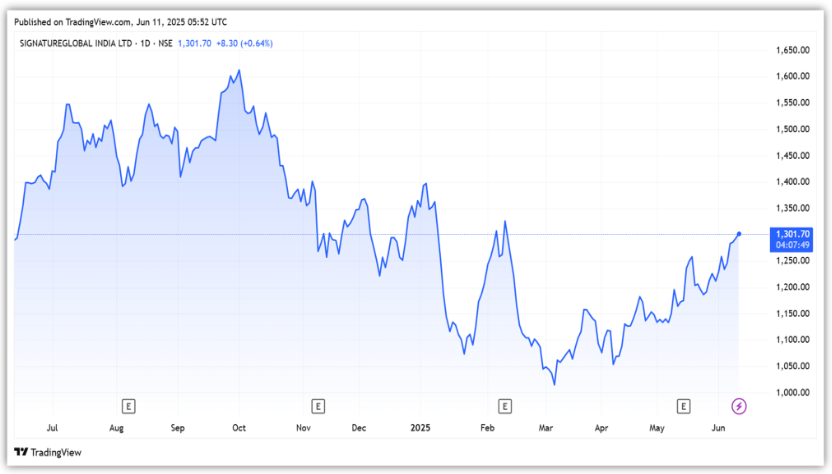Screen dimensions: 832x474
Task: Click the TradingView logo at bottom left
Action: [x=49, y=452]
